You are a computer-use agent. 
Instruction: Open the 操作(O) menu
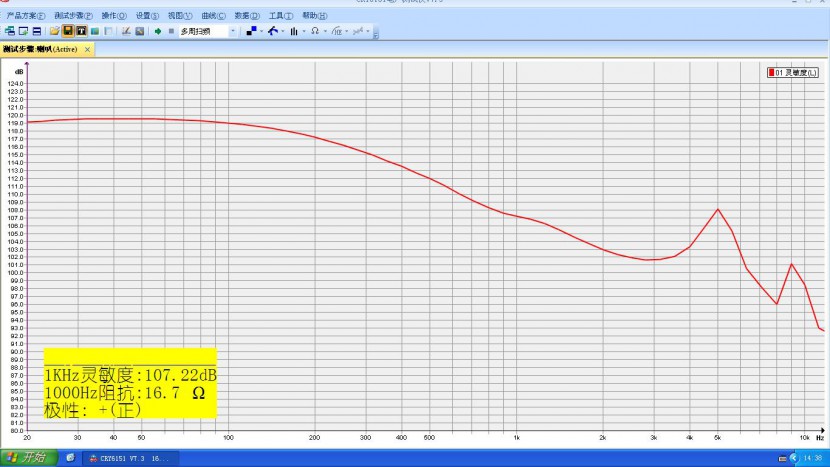pos(114,16)
